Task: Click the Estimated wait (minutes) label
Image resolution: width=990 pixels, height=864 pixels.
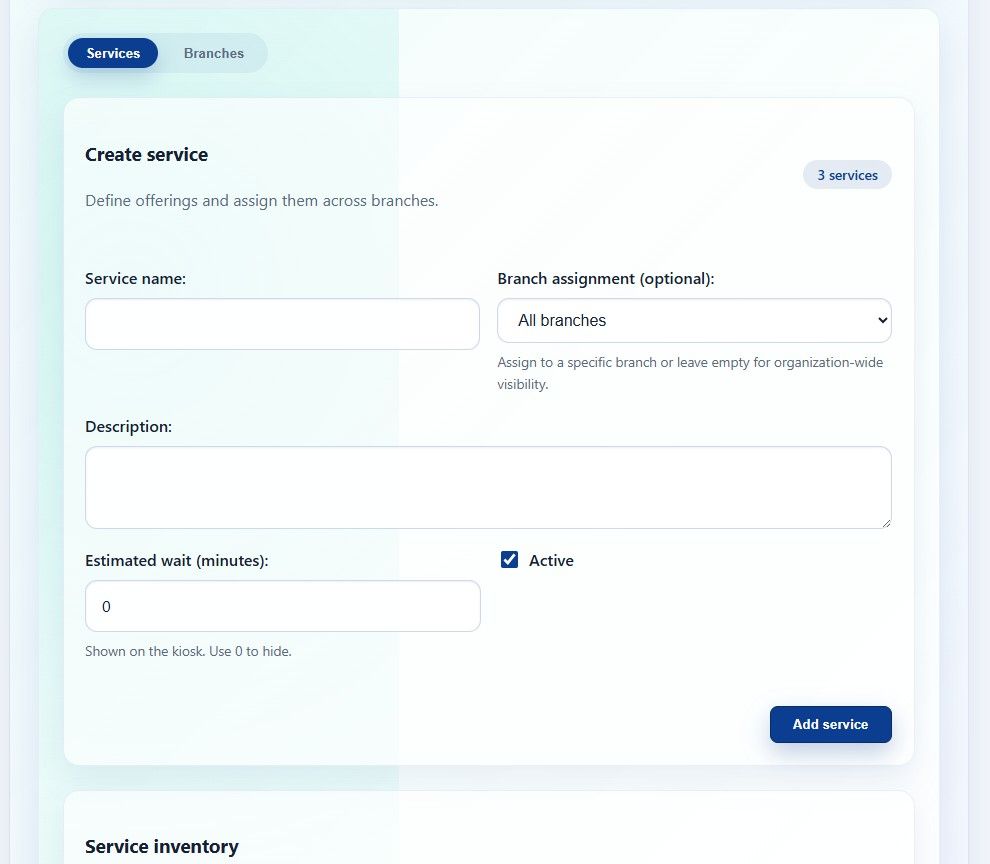Action: 177,561
